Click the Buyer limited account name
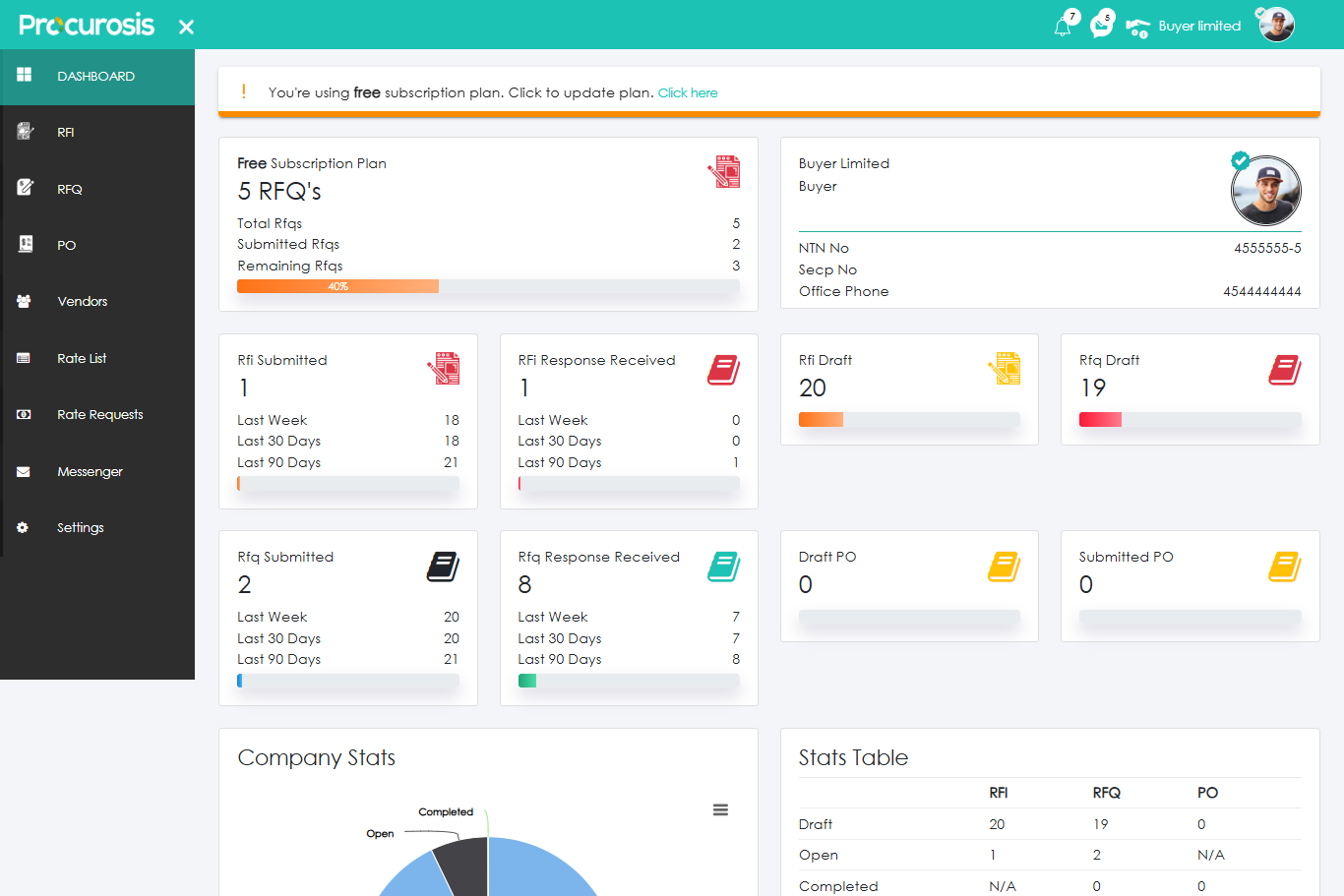Image resolution: width=1344 pixels, height=896 pixels. 1199,27
